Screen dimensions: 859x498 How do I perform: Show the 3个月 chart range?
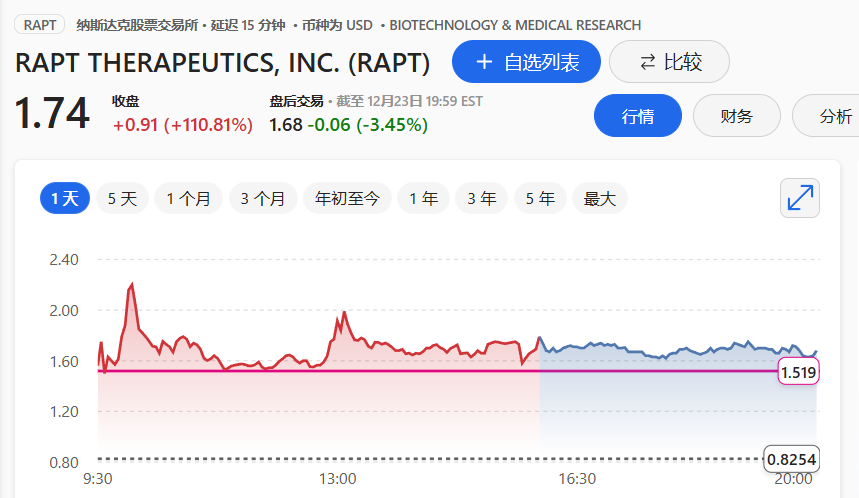pyautogui.click(x=263, y=198)
